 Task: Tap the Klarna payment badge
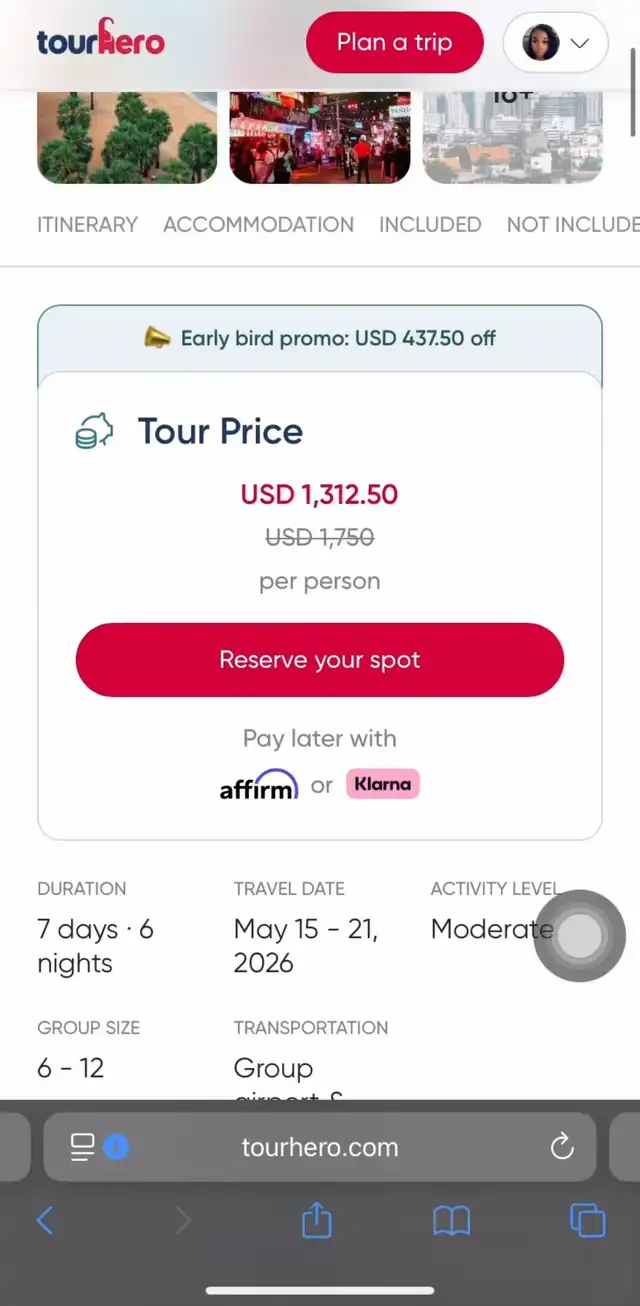pyautogui.click(x=382, y=784)
